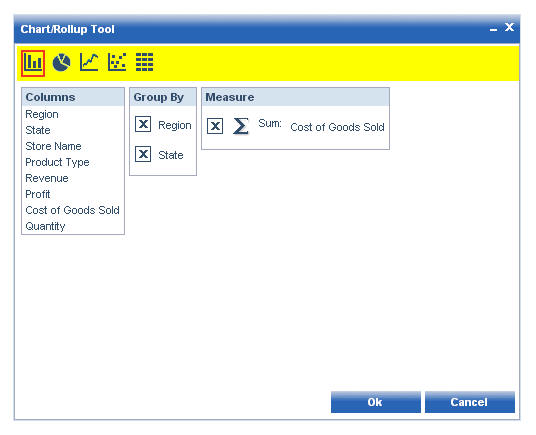Remove State from Group By
The height and width of the screenshot is (435, 536).
pyautogui.click(x=143, y=154)
